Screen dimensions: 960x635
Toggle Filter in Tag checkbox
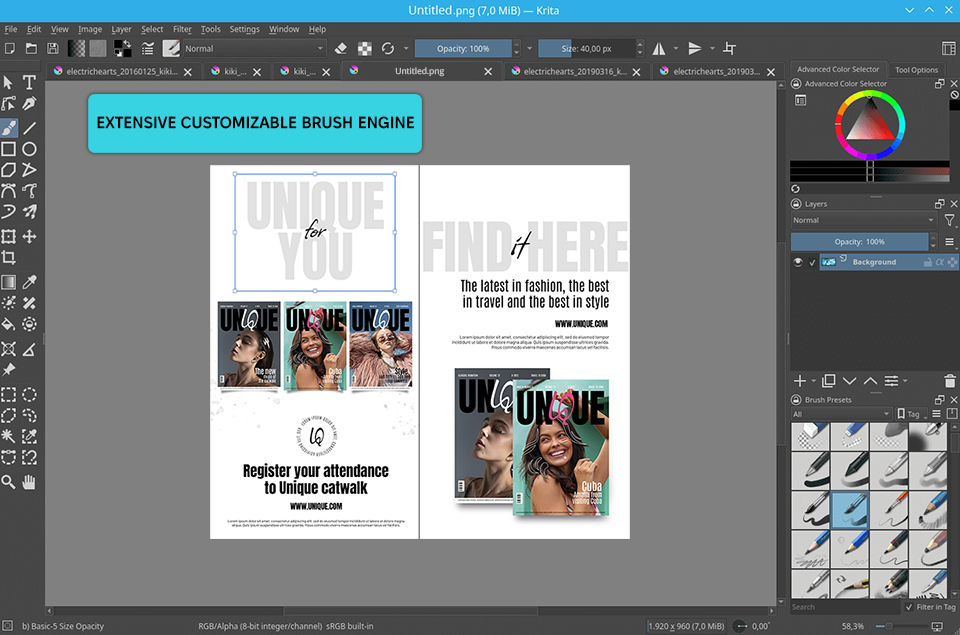(x=909, y=607)
